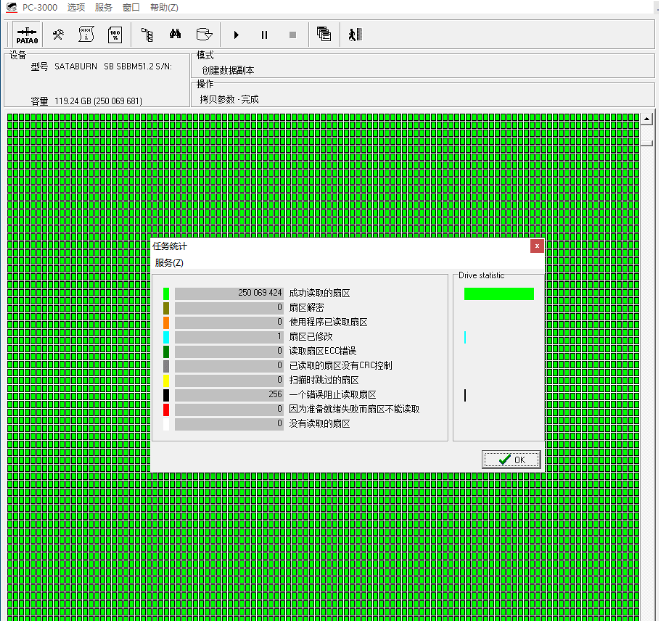Open the 帮助(Z) menu
The height and width of the screenshot is (621, 659).
pyautogui.click(x=164, y=7)
